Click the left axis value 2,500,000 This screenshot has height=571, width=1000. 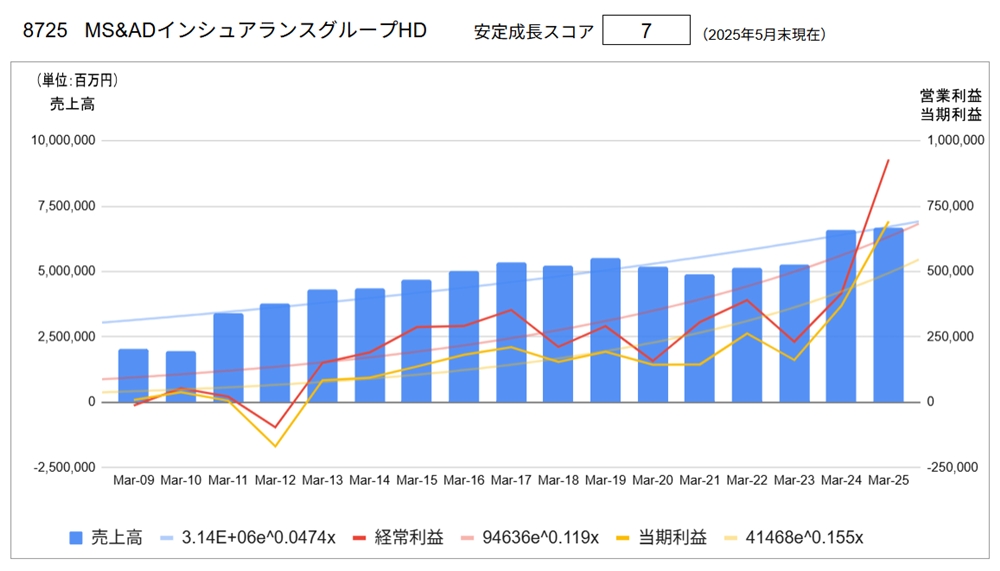coord(66,337)
